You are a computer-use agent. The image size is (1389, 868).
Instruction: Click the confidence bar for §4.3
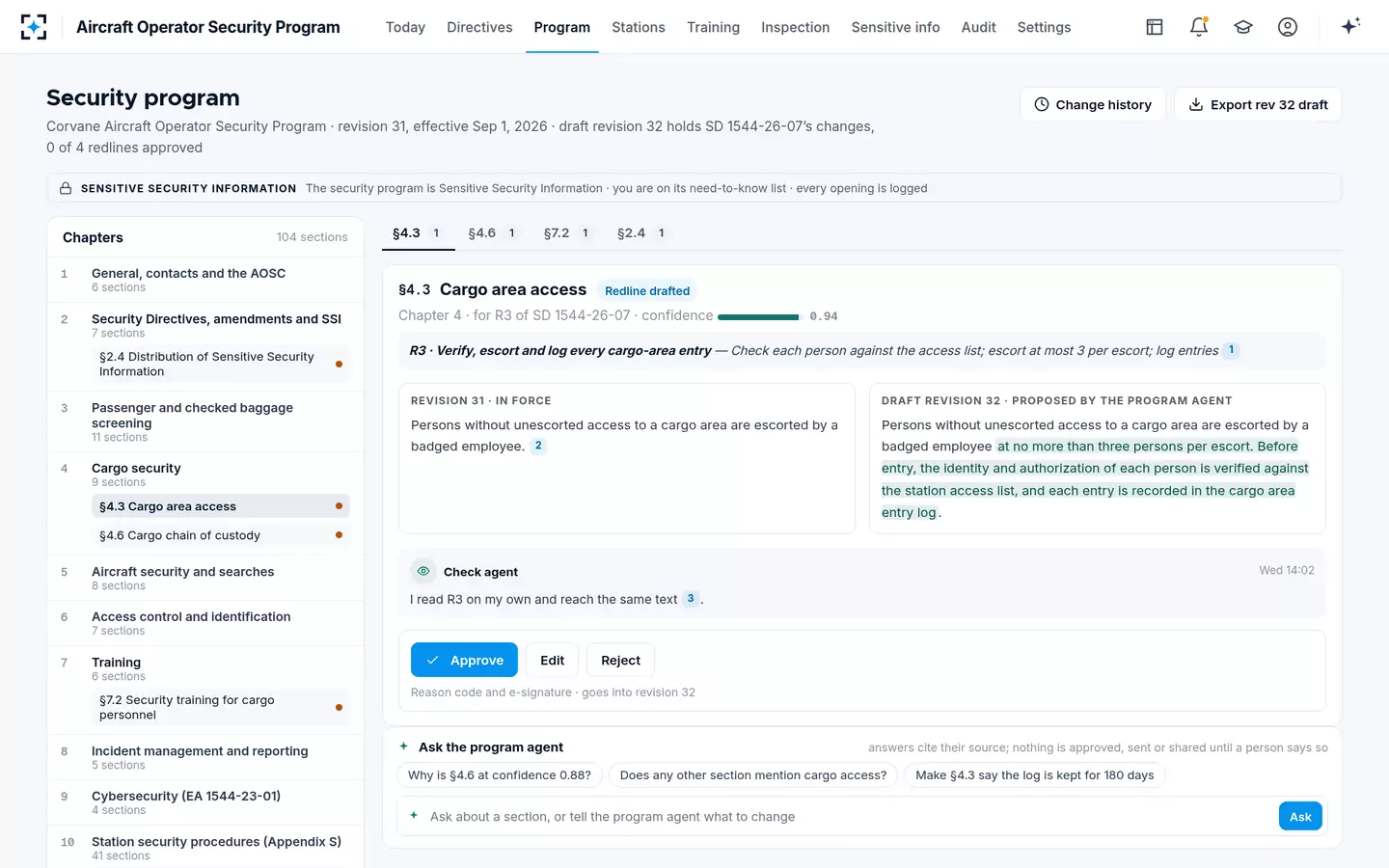(758, 316)
